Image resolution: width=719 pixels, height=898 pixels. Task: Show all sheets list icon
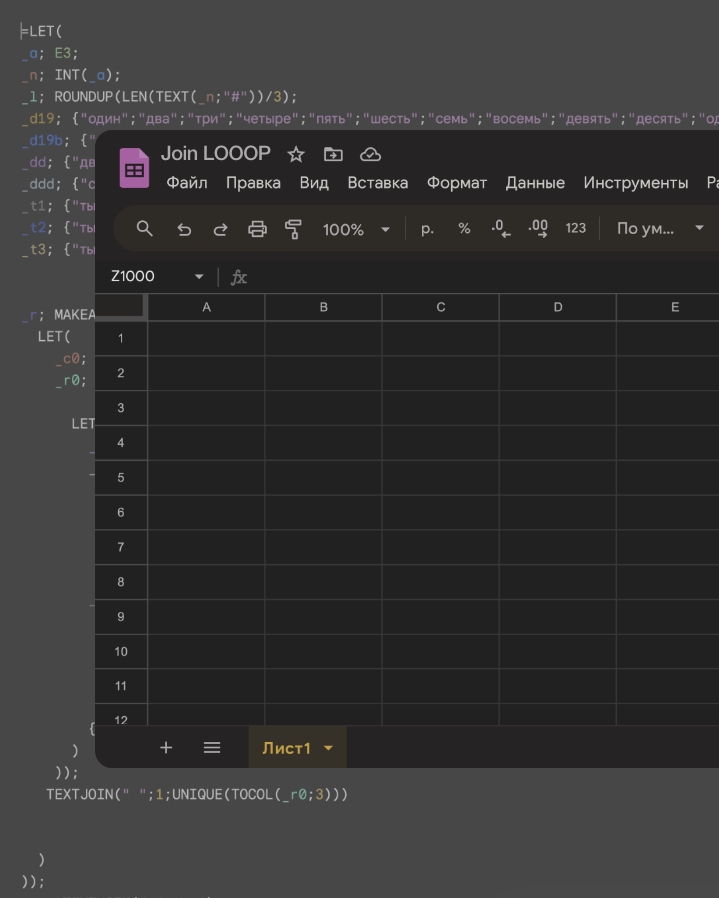point(212,747)
